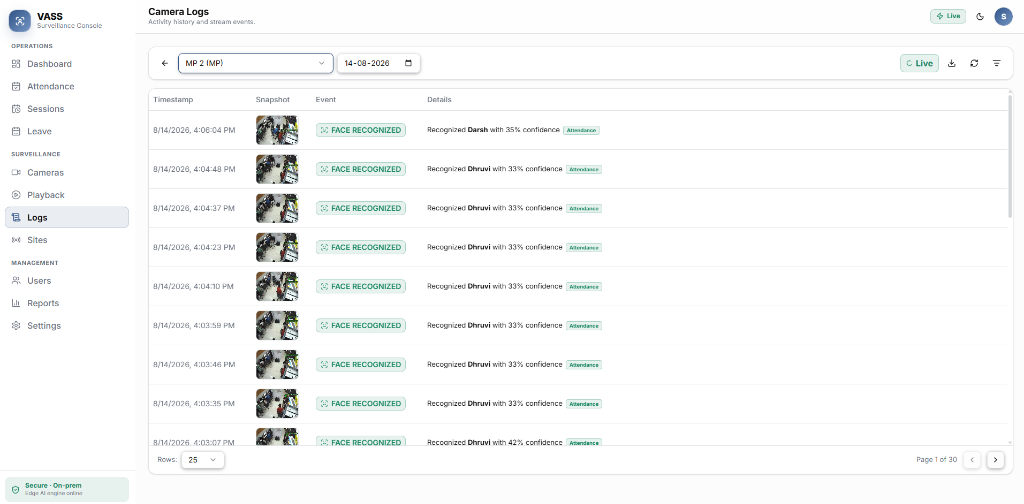The width and height of the screenshot is (1024, 504).
Task: Click Attendance tag in 4:03:35 PM row
Action: (x=583, y=404)
